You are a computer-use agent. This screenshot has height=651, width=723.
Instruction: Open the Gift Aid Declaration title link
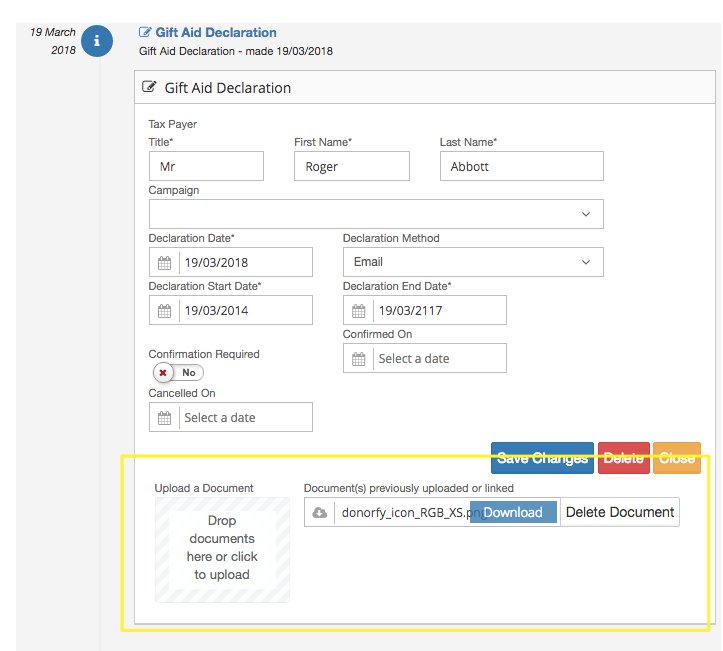point(216,33)
